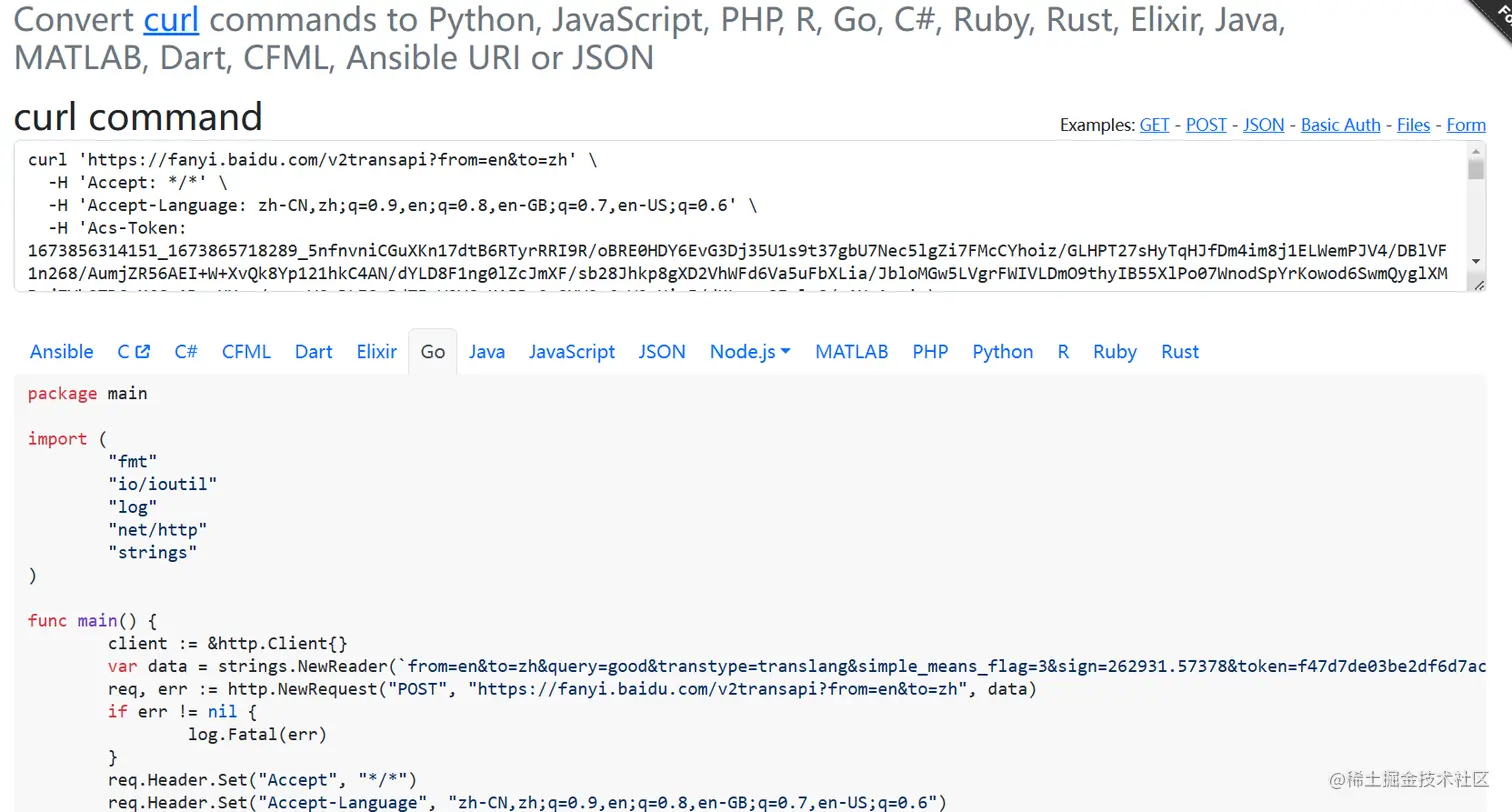Switch to the R tab

[1063, 352]
